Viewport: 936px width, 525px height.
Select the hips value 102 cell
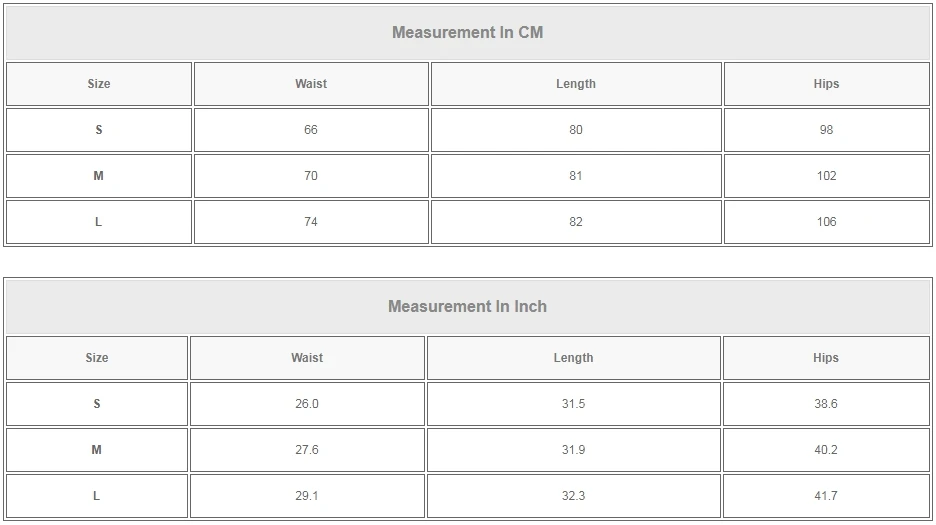point(826,176)
